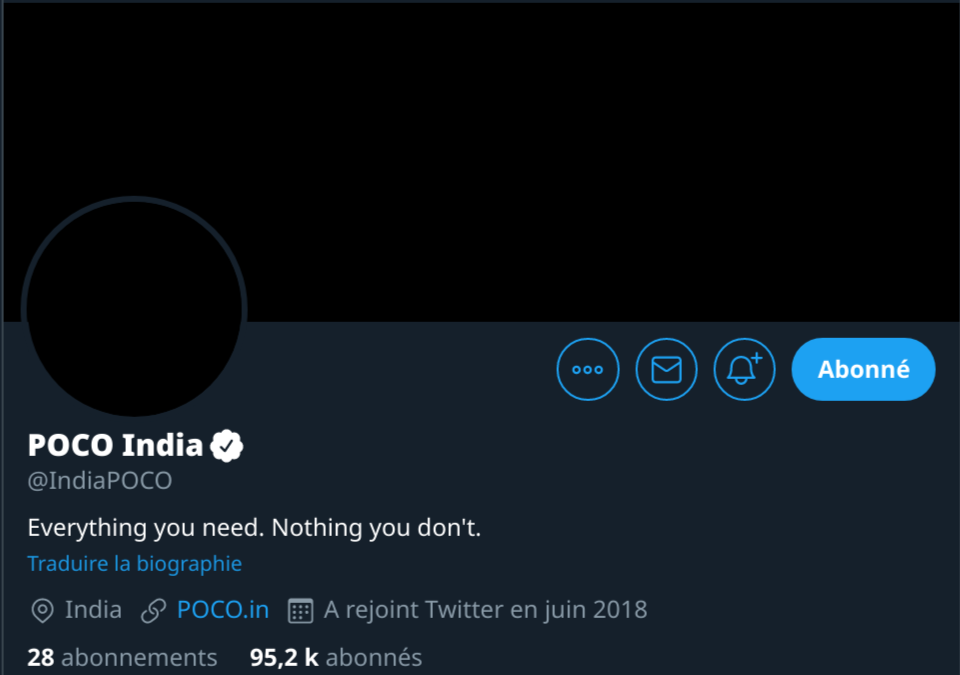Click the calendar join date icon

pyautogui.click(x=300, y=610)
